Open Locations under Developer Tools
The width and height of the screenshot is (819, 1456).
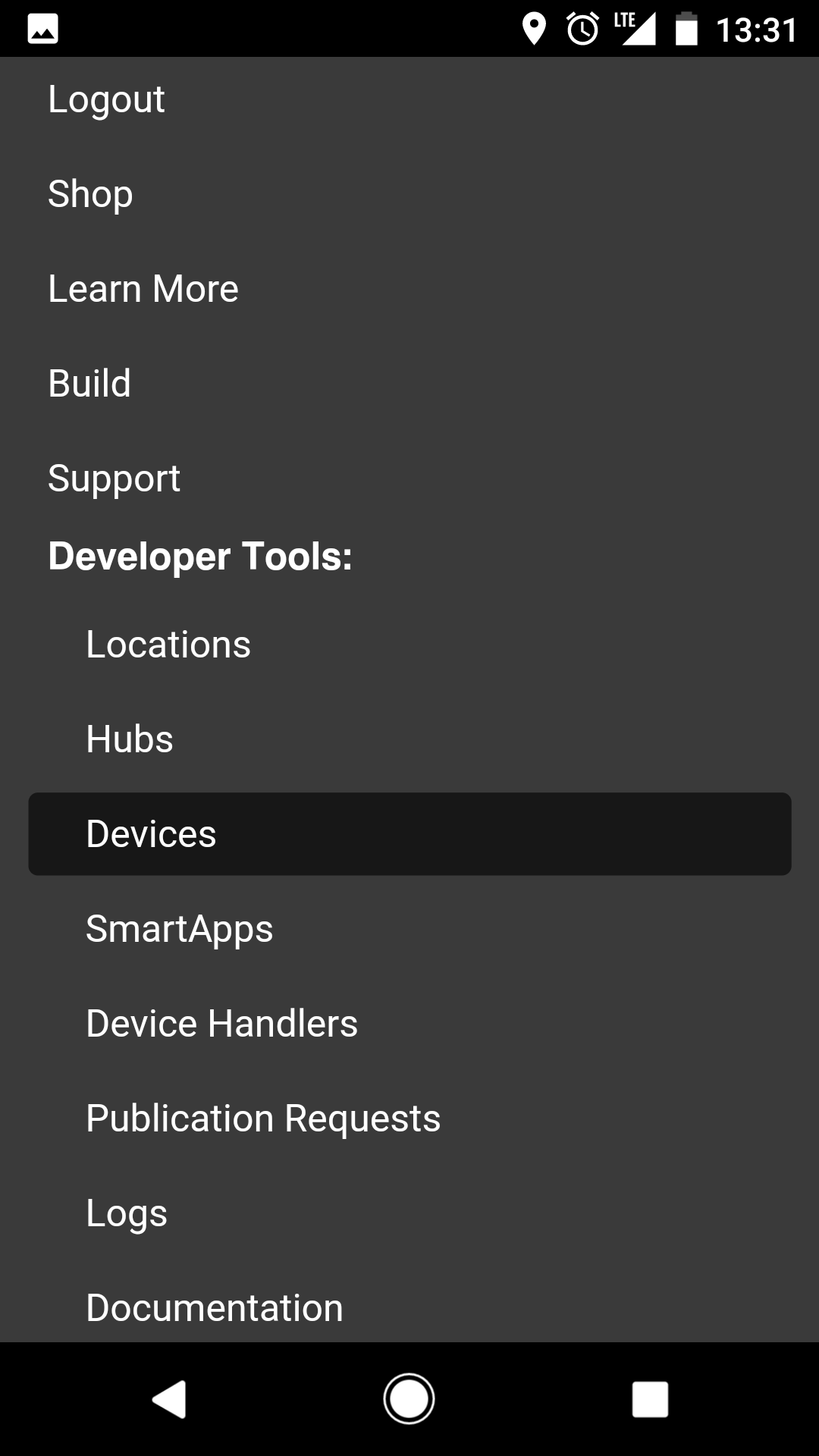tap(168, 645)
